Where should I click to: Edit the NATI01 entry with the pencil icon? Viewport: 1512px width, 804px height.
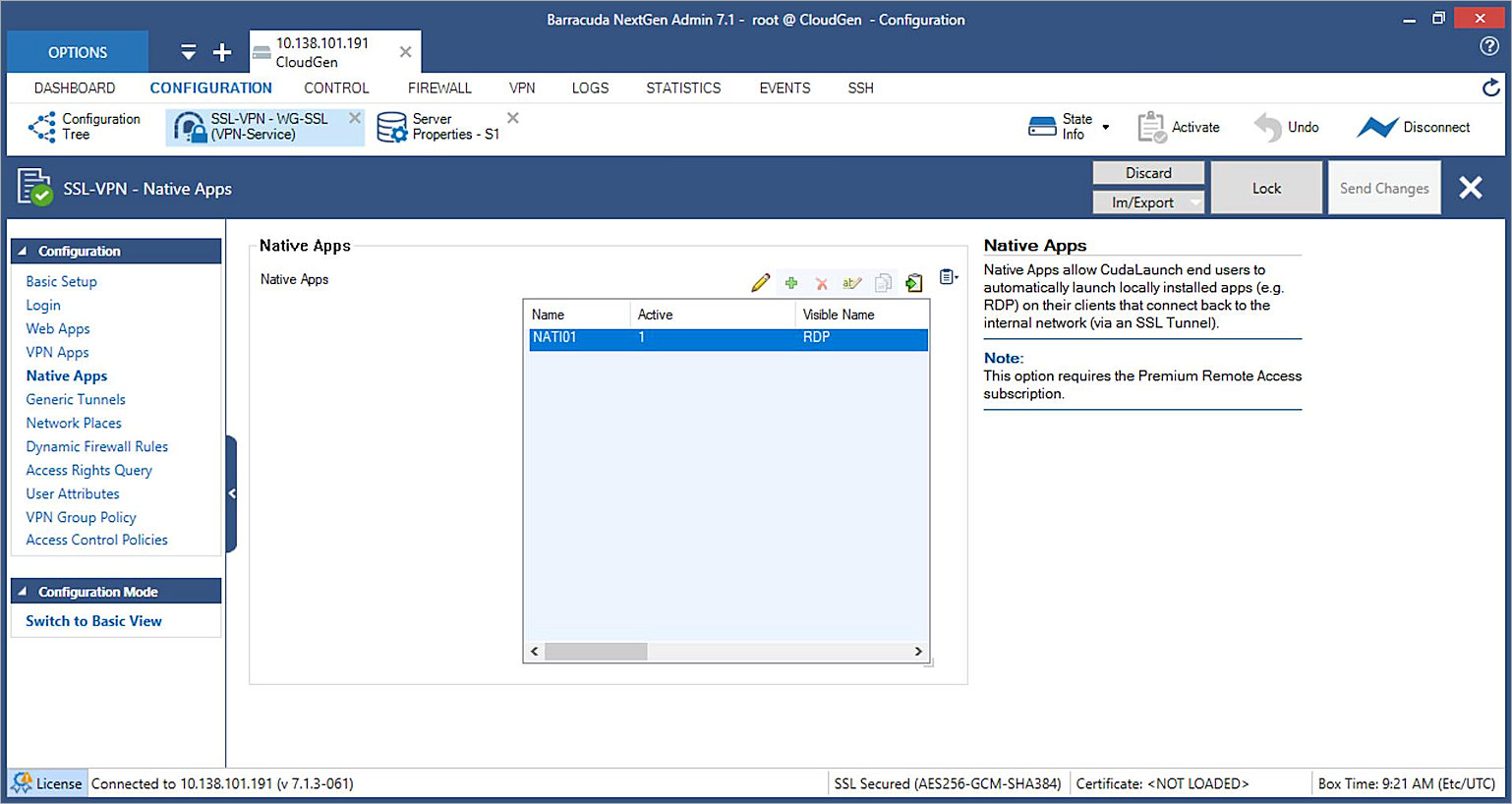[x=759, y=282]
